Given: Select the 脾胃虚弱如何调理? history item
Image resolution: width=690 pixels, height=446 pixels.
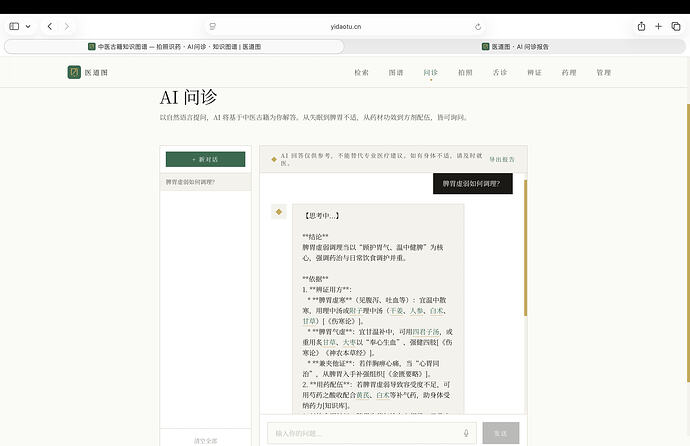Looking at the screenshot, I should 206,182.
